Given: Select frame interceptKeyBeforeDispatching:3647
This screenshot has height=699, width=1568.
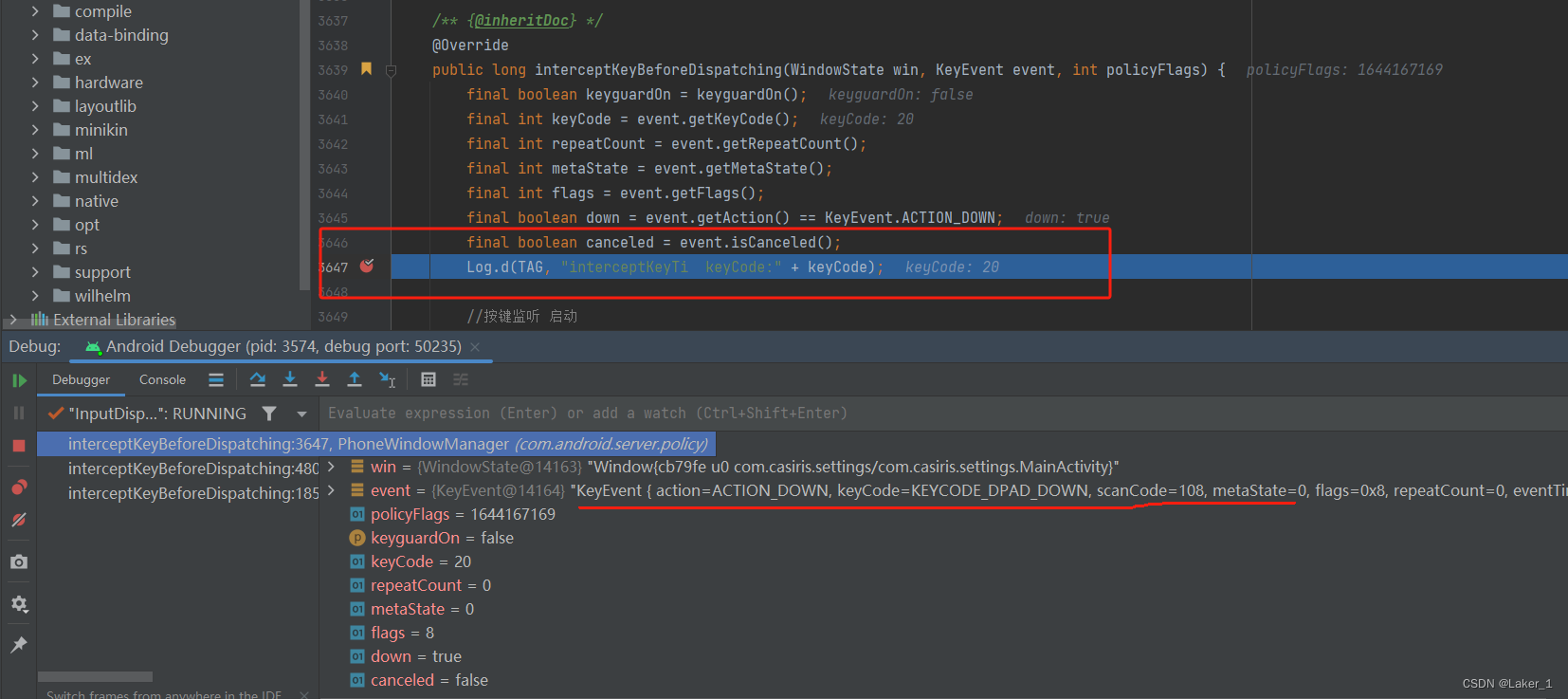Looking at the screenshot, I should pyautogui.click(x=376, y=444).
